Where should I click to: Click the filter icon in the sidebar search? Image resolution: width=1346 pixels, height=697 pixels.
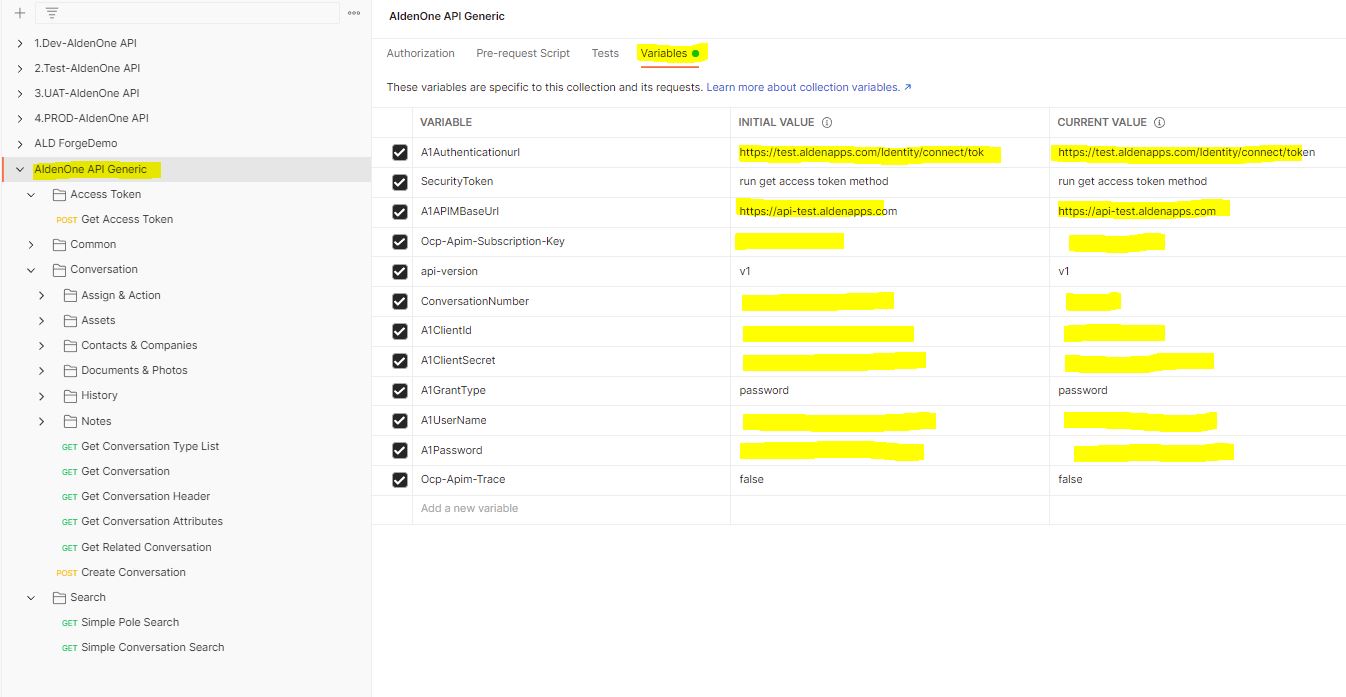click(x=52, y=13)
